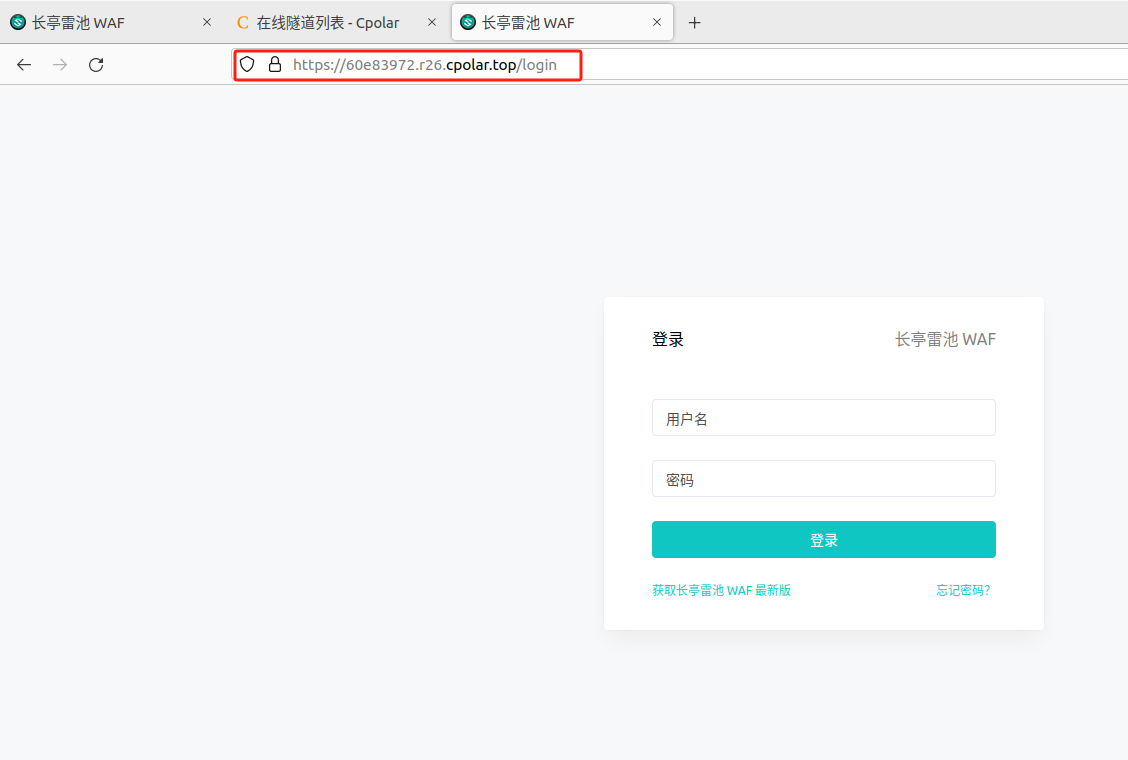Image resolution: width=1128 pixels, height=760 pixels.
Task: Open the 获取长亭雷池 WAF 最新版 link
Action: tap(721, 591)
